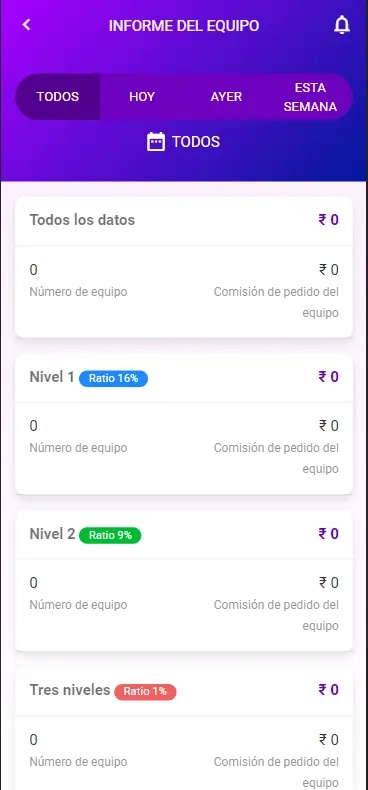The image size is (368, 790).
Task: Tap the Nivel 1 heading
Action: tap(52, 377)
